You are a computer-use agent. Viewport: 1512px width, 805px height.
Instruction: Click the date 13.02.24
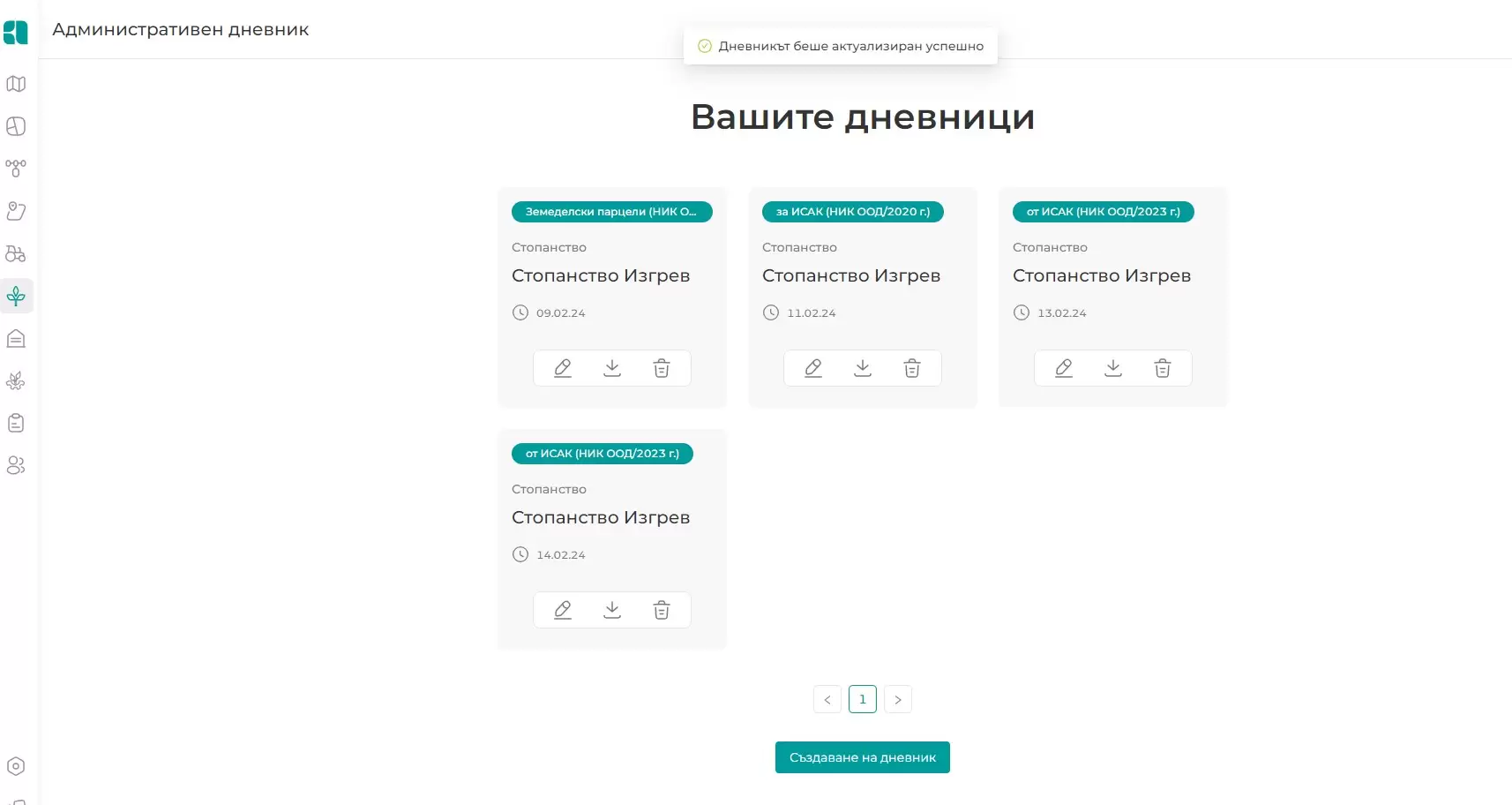point(1062,313)
